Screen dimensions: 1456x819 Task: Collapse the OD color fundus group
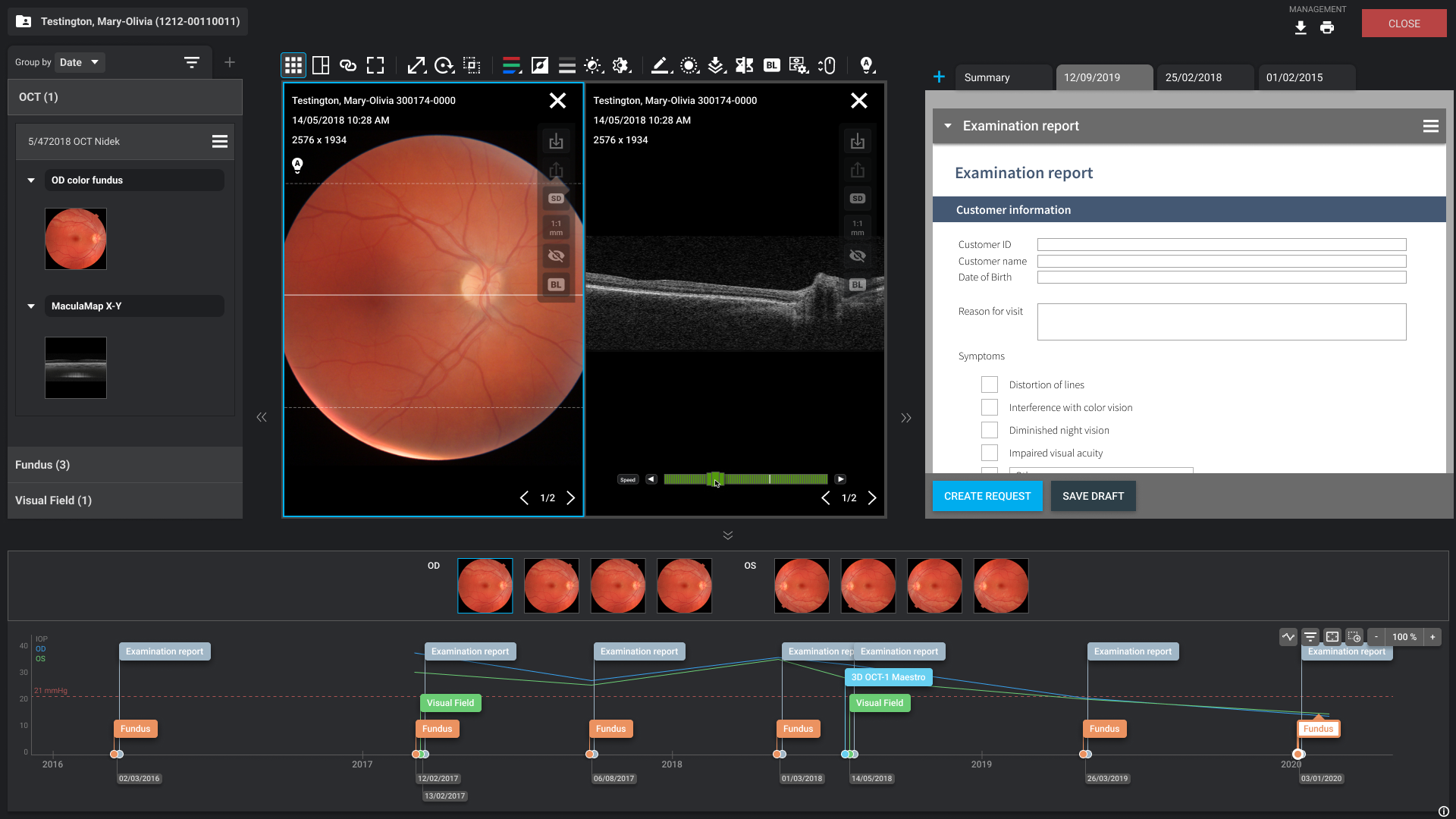(31, 180)
